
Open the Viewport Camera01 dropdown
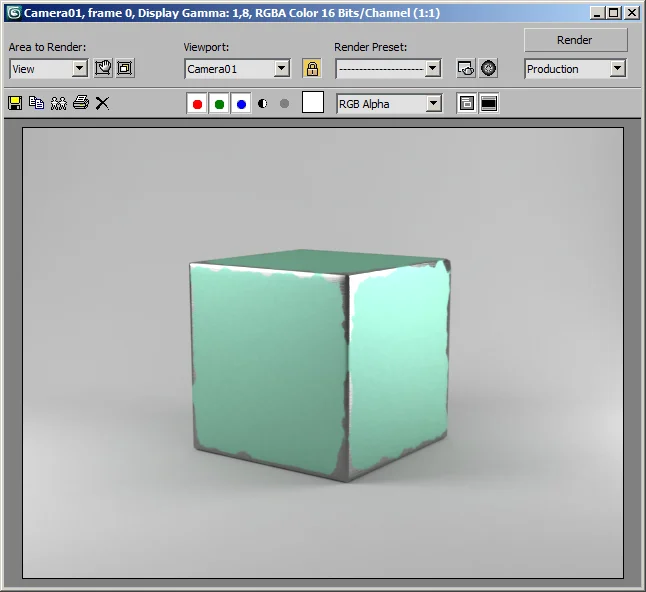pyautogui.click(x=237, y=69)
